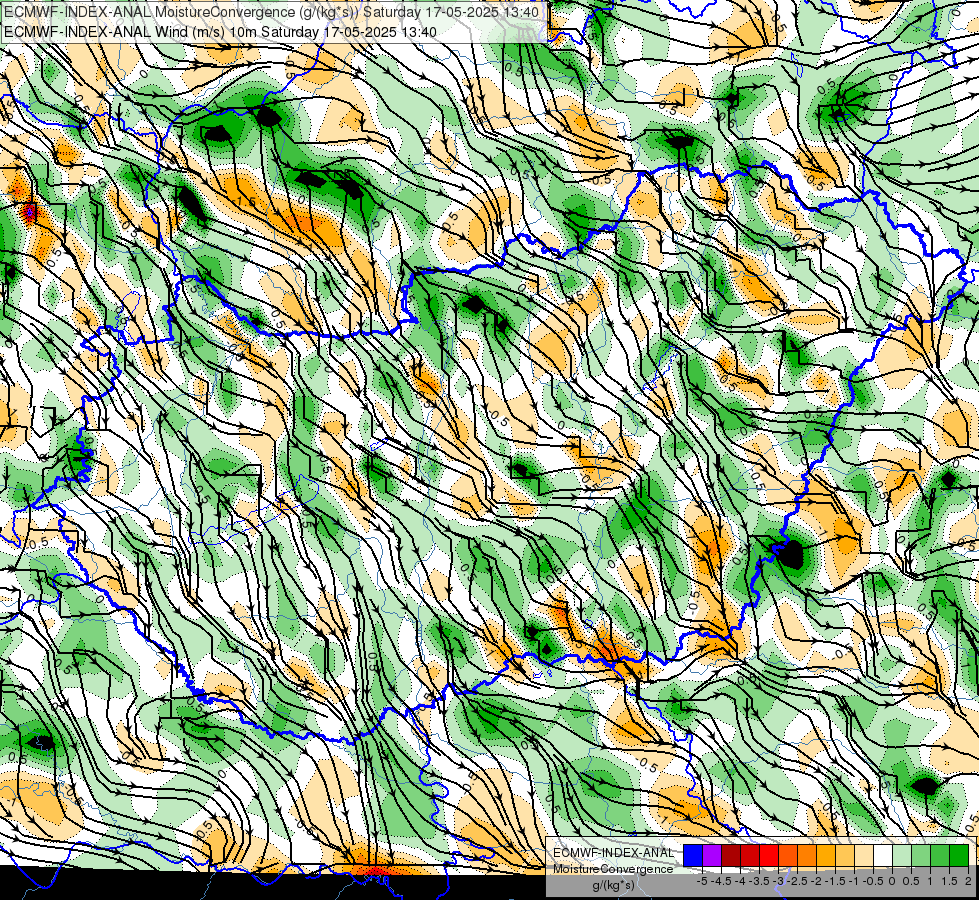Click the legend label ECMWF-INDEX-ANAL

(x=614, y=853)
